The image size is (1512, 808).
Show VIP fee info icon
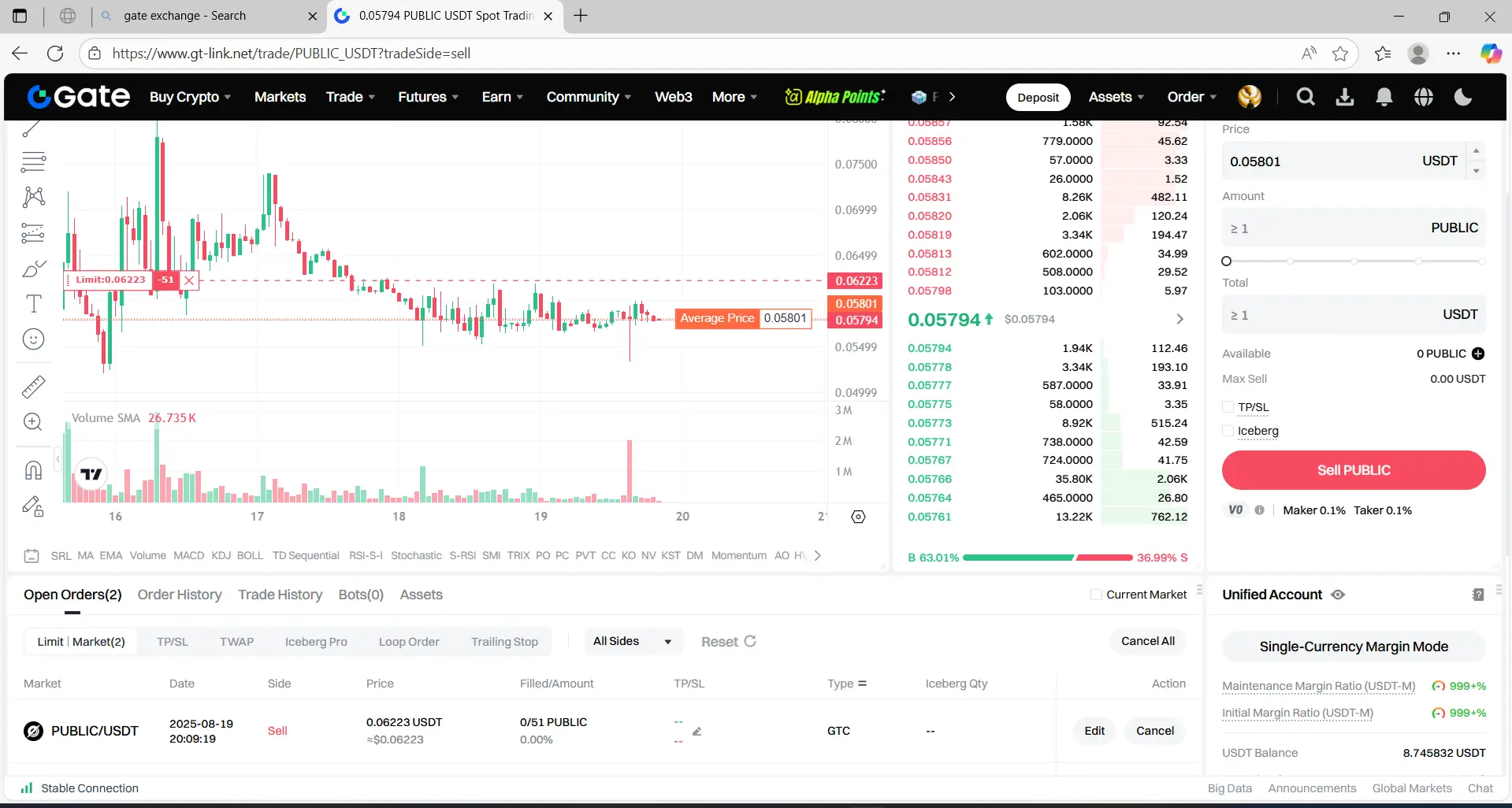click(x=1259, y=510)
